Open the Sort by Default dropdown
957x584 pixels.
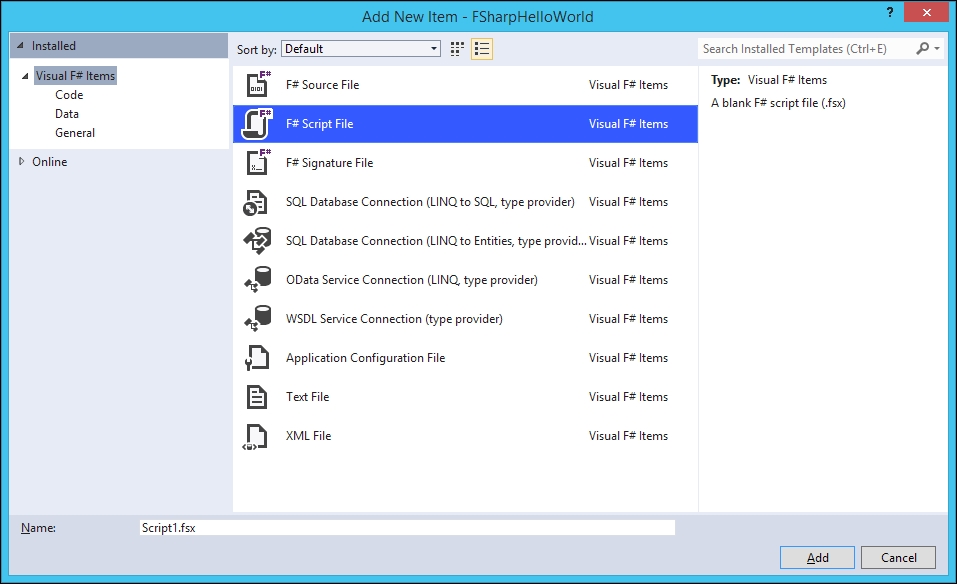tap(361, 49)
